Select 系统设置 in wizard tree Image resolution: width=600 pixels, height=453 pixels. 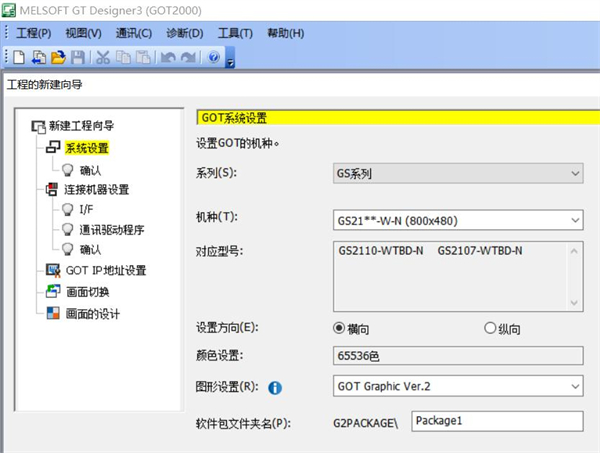[x=87, y=148]
